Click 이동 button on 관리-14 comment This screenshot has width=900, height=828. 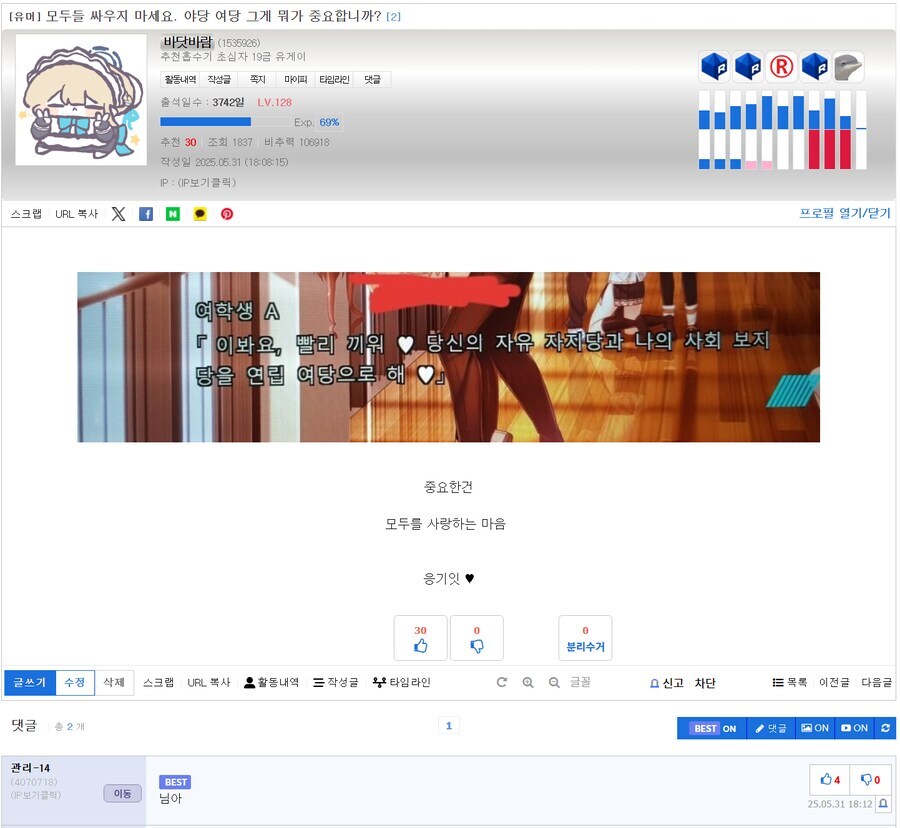[x=122, y=794]
